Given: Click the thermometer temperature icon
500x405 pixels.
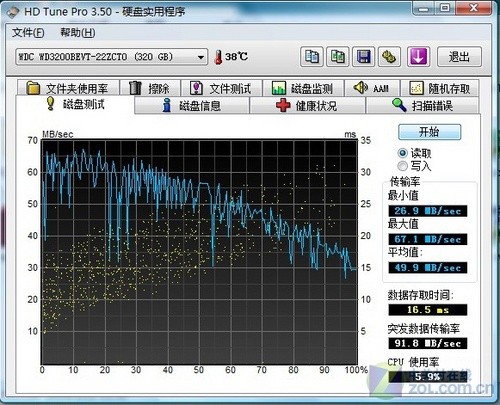Looking at the screenshot, I should tap(218, 57).
